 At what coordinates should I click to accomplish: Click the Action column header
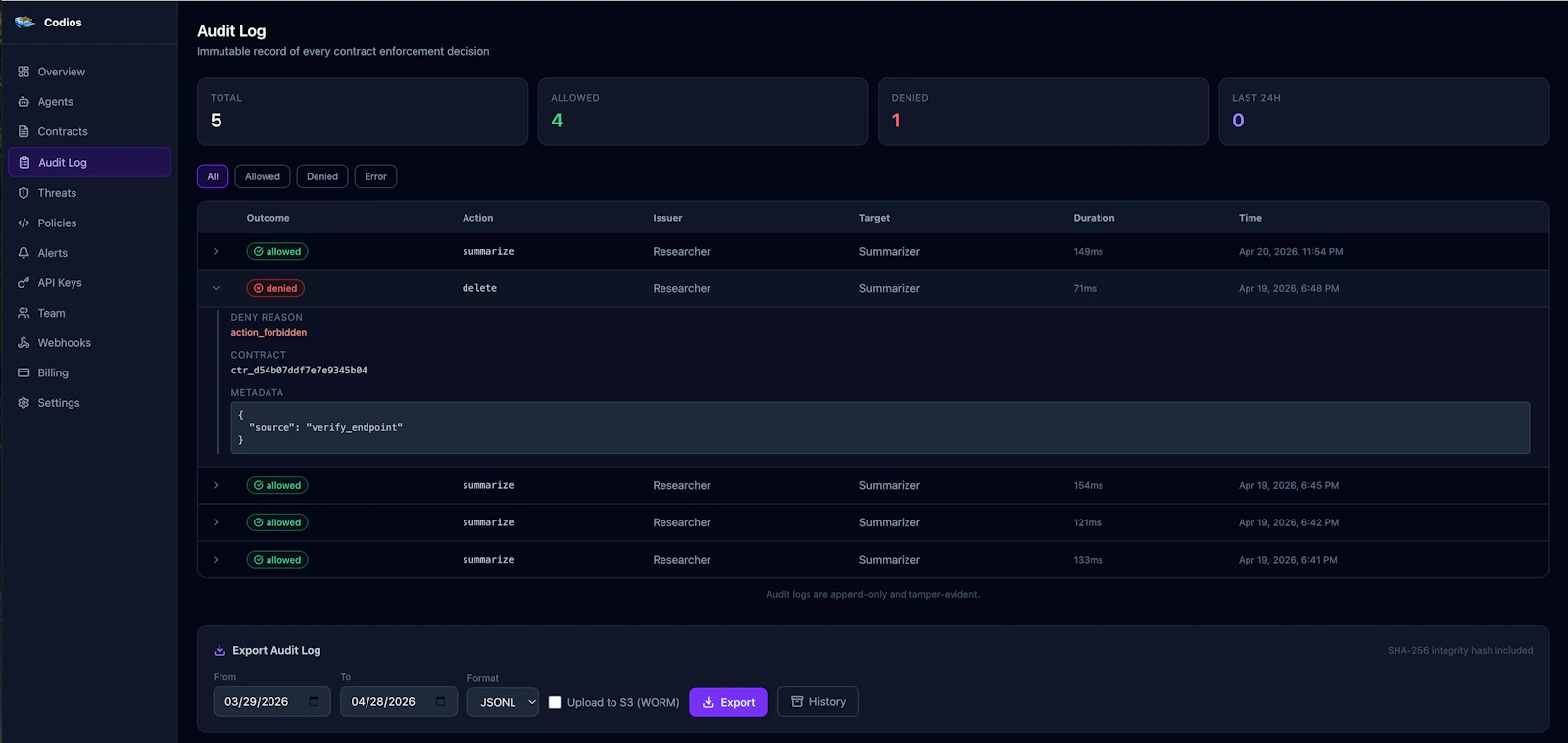[x=477, y=218]
